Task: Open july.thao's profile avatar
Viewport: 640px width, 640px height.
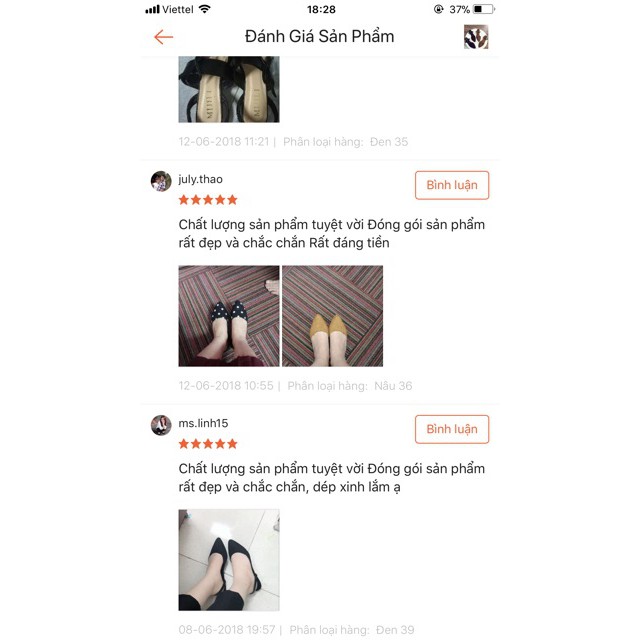Action: pos(161,181)
